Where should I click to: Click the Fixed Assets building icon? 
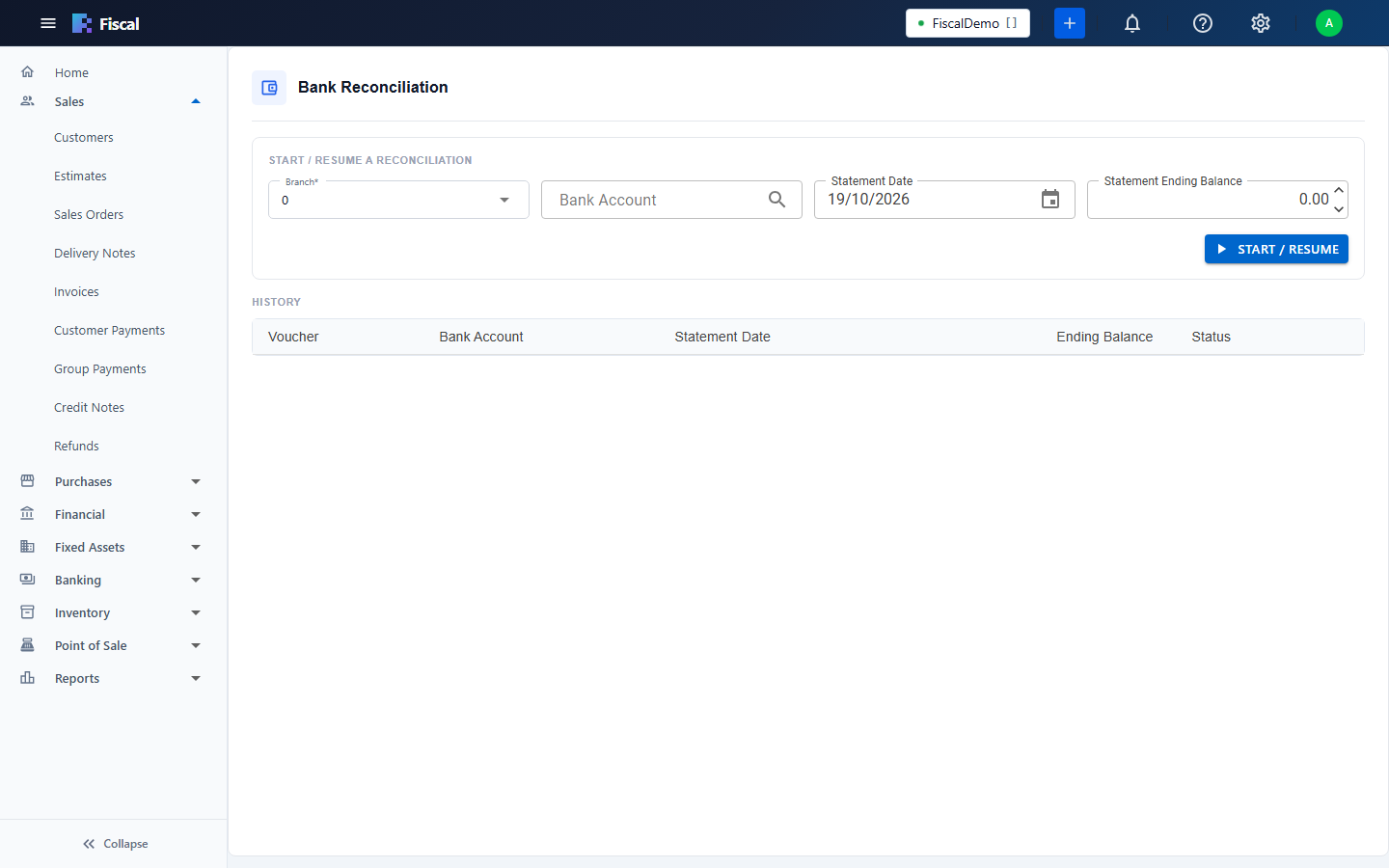click(x=28, y=547)
